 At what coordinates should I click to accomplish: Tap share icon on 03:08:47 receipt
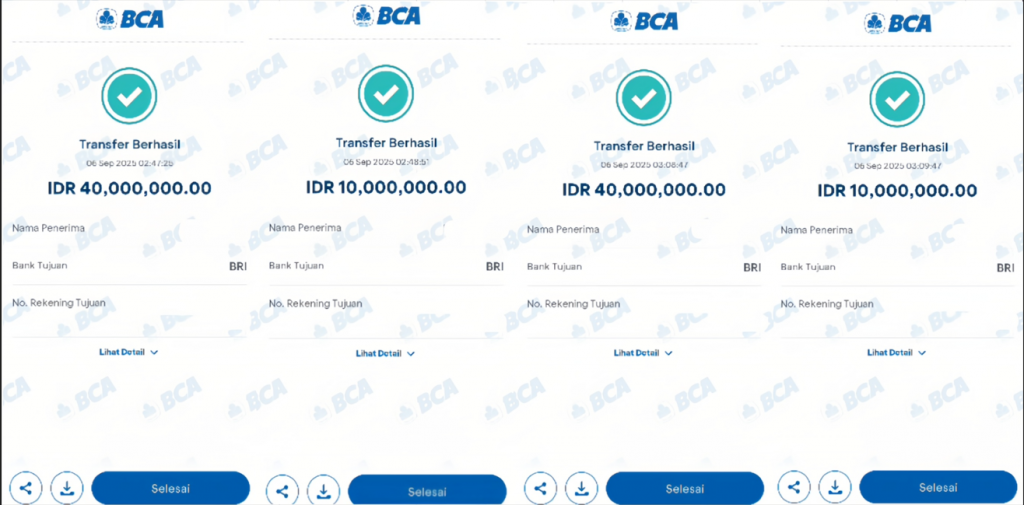541,488
